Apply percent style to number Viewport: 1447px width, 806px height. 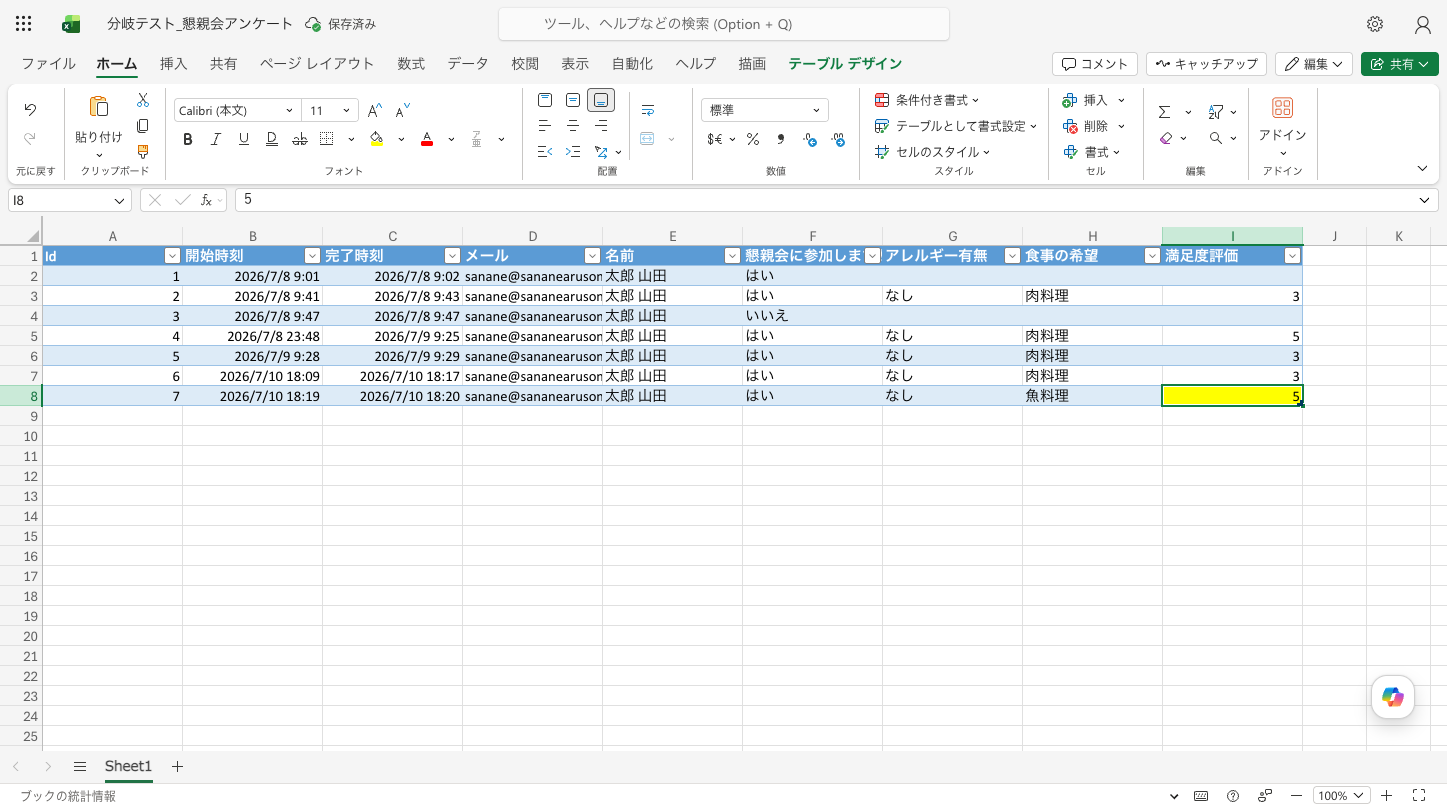pyautogui.click(x=753, y=139)
